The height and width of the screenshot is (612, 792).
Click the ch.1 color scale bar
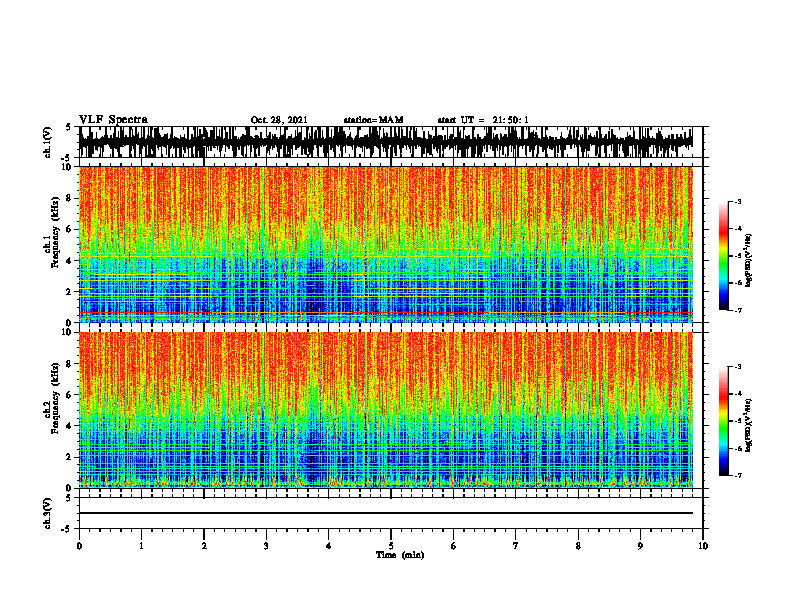click(723, 256)
